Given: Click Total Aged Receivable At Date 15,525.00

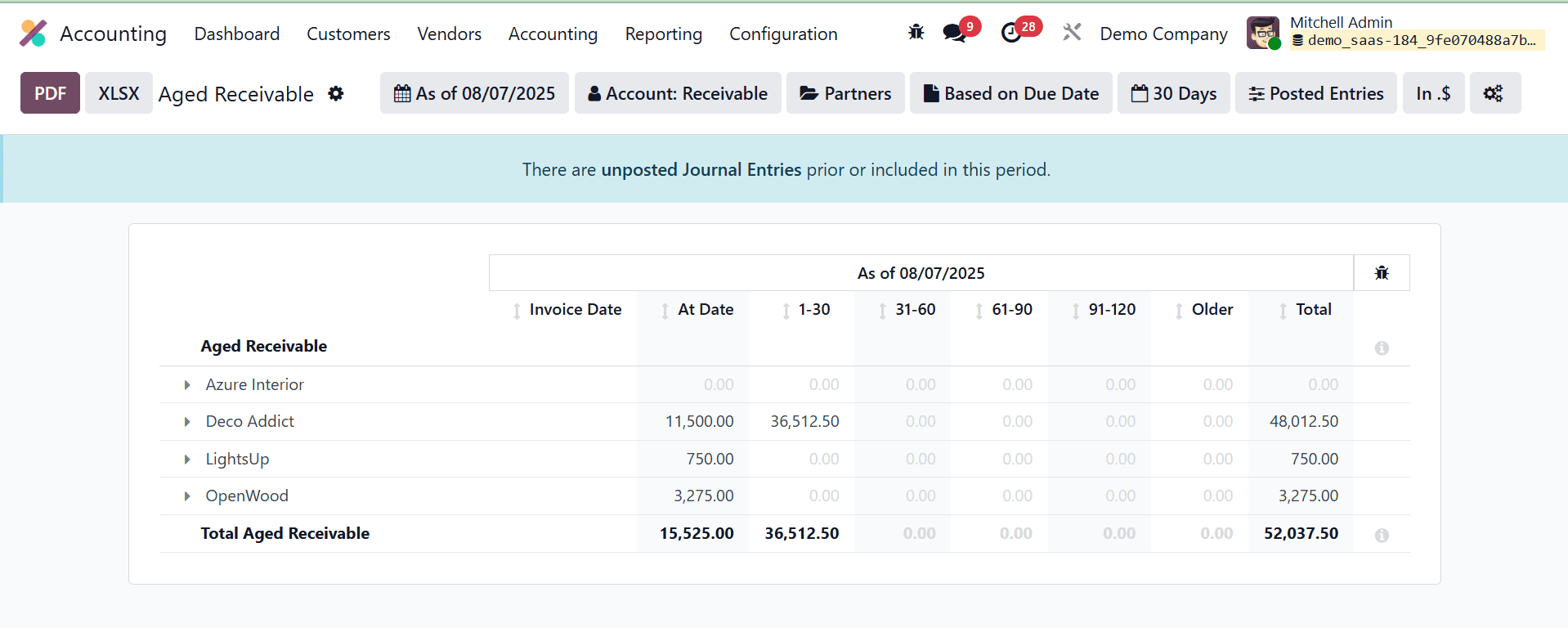Looking at the screenshot, I should [x=697, y=534].
